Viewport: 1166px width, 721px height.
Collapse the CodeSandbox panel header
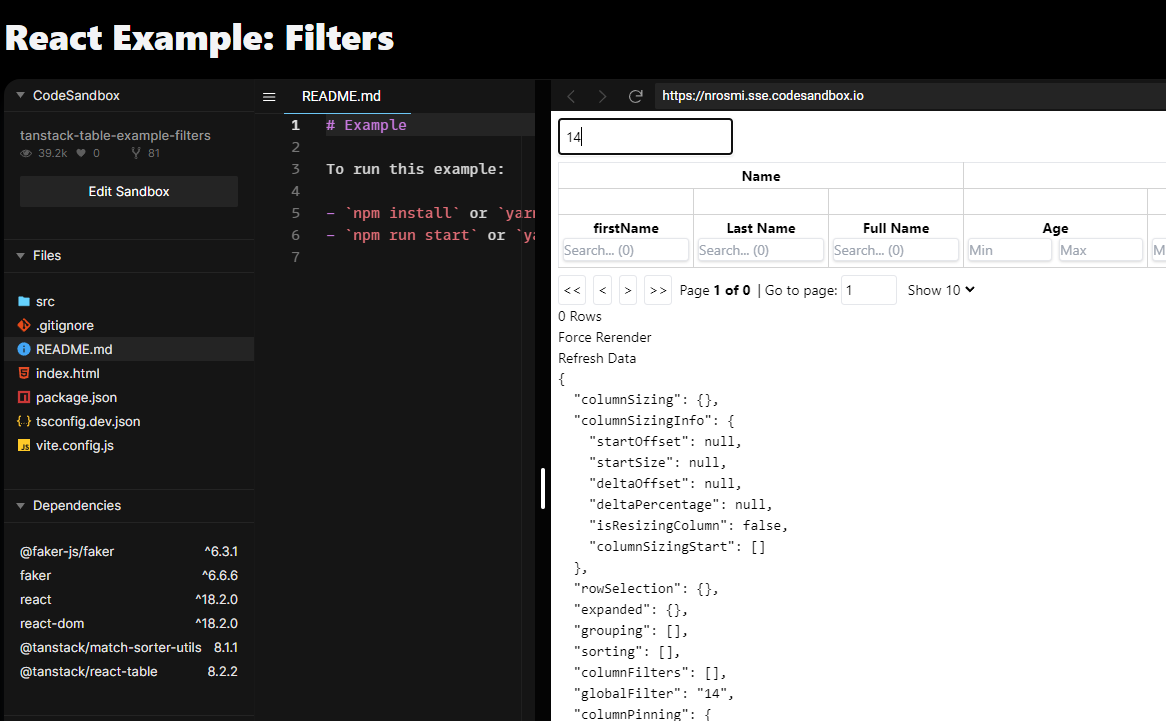pyautogui.click(x=18, y=95)
